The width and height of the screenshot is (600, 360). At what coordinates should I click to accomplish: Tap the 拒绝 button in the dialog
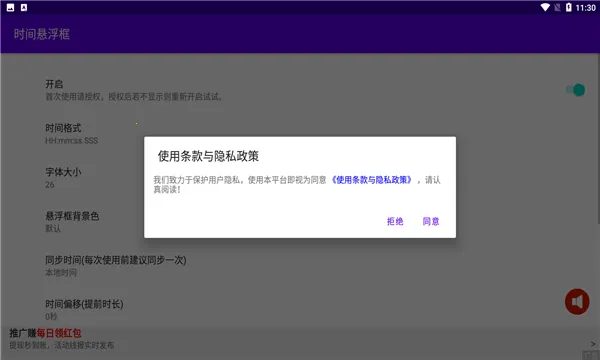(x=395, y=221)
